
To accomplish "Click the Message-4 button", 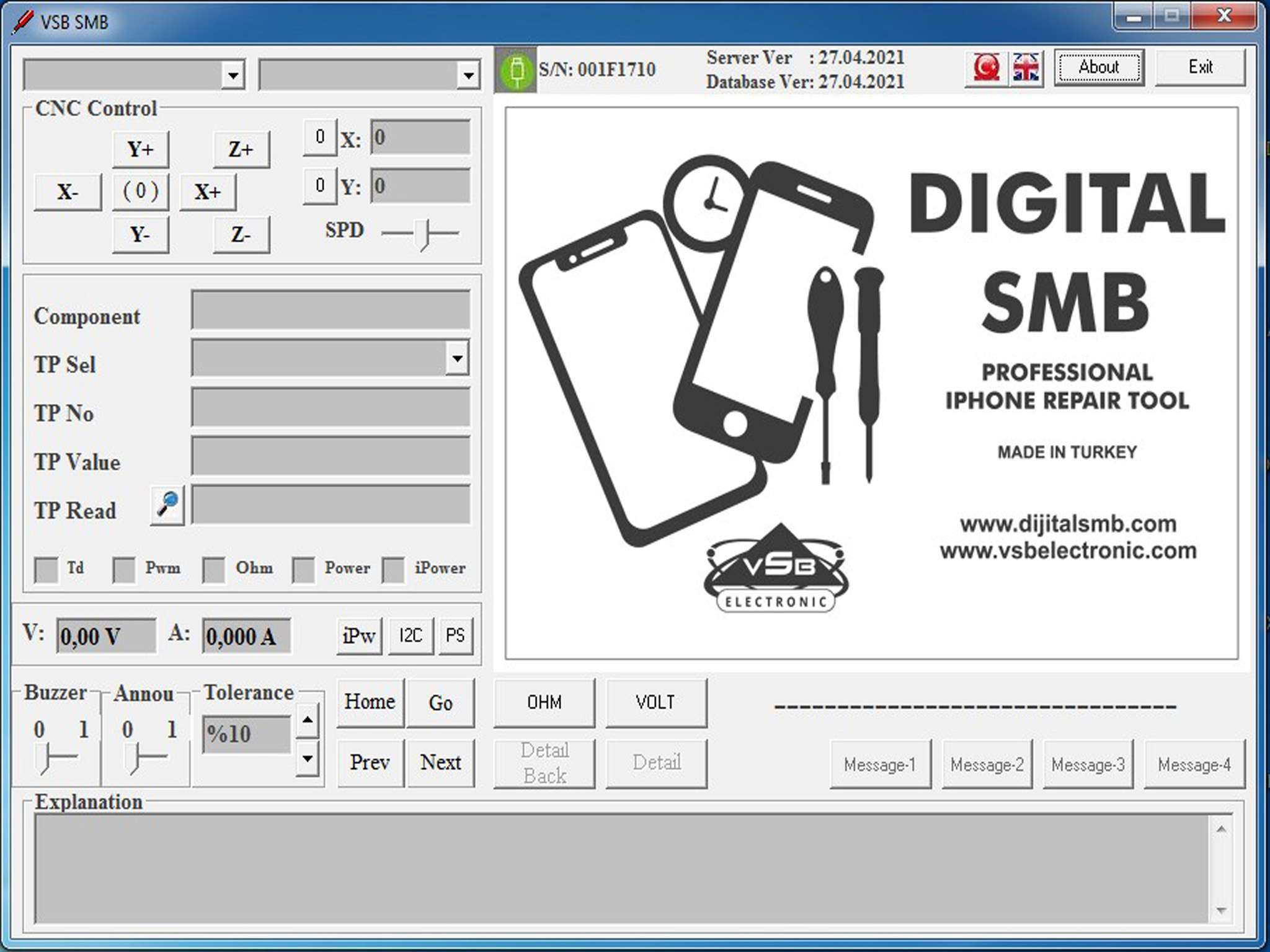I will 1194,764.
